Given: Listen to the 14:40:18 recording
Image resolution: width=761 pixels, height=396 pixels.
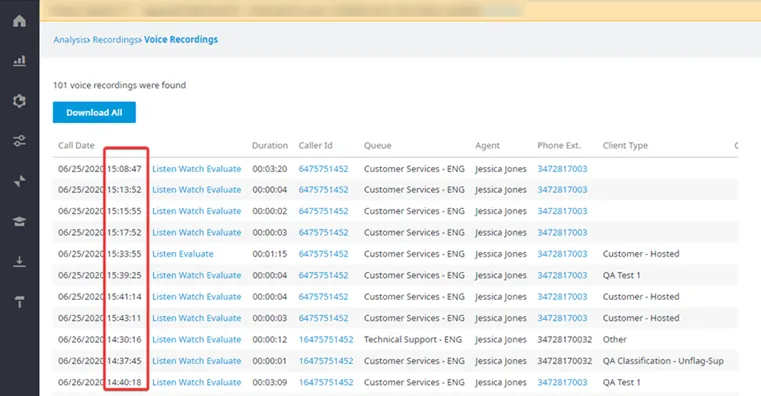Looking at the screenshot, I should tap(164, 382).
